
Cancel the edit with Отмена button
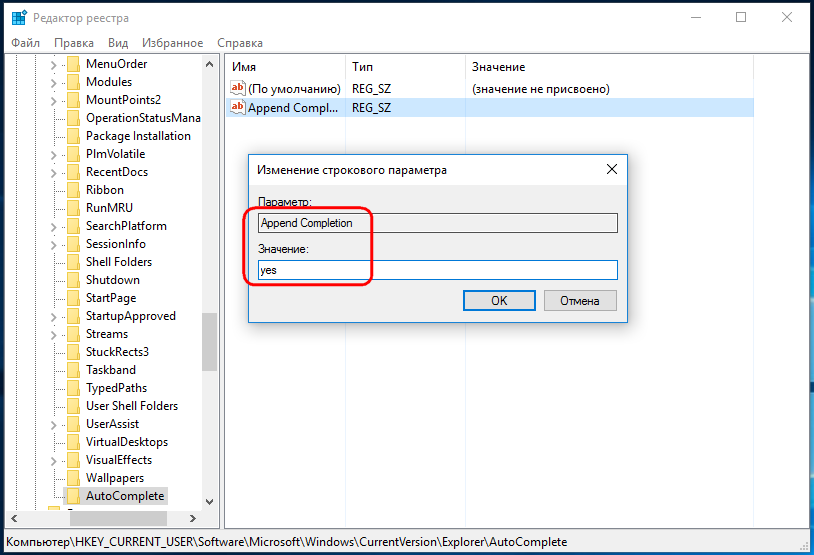580,301
